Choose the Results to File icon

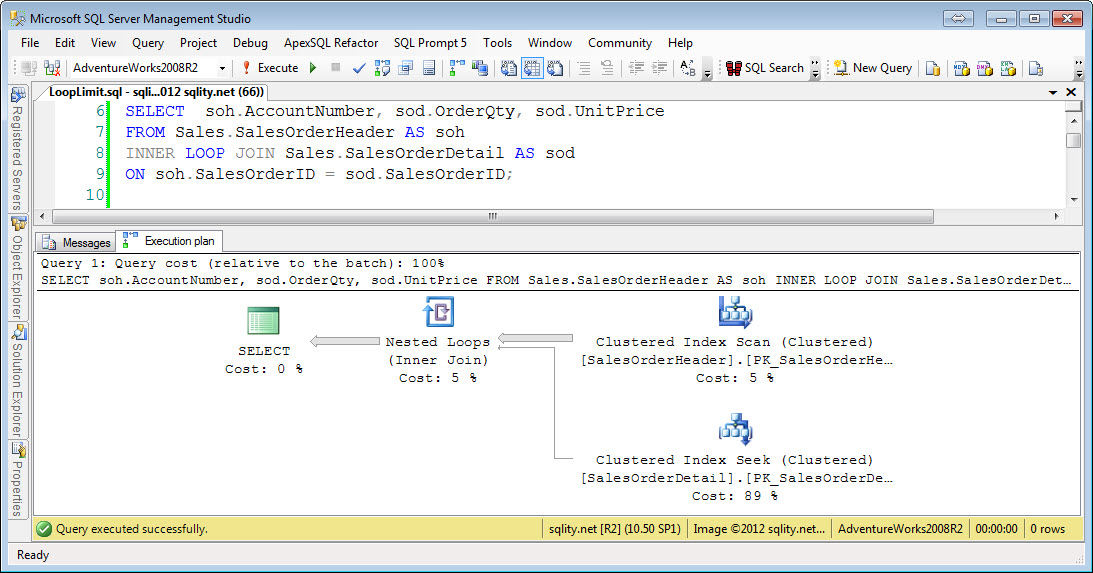(x=555, y=68)
